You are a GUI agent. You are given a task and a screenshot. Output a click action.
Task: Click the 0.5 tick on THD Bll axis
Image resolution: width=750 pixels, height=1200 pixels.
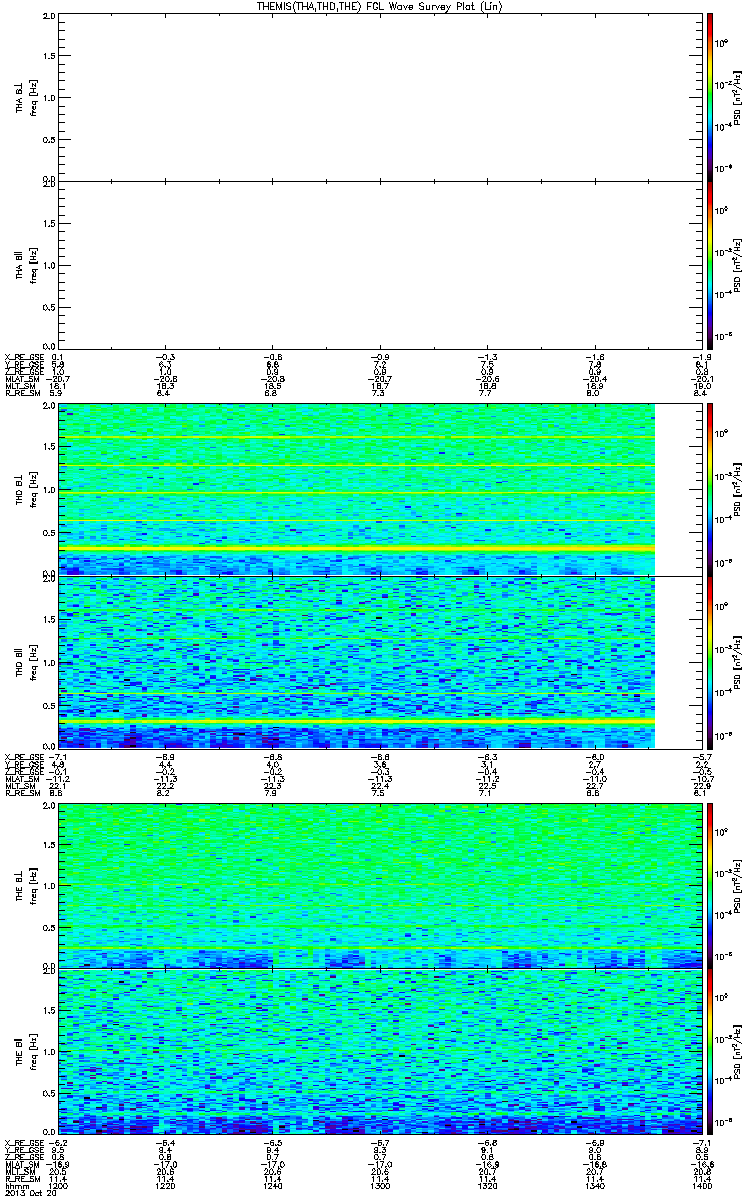click(50, 705)
